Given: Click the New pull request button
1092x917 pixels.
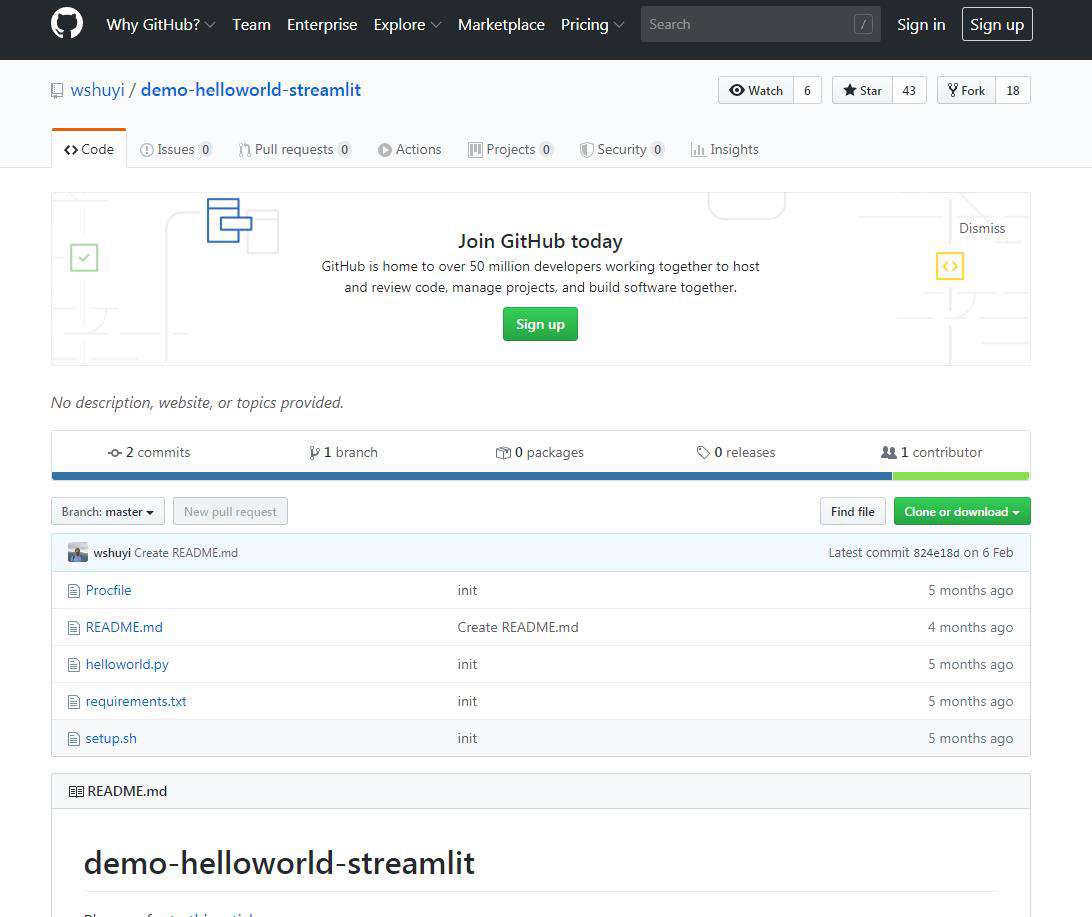Looking at the screenshot, I should 231,512.
